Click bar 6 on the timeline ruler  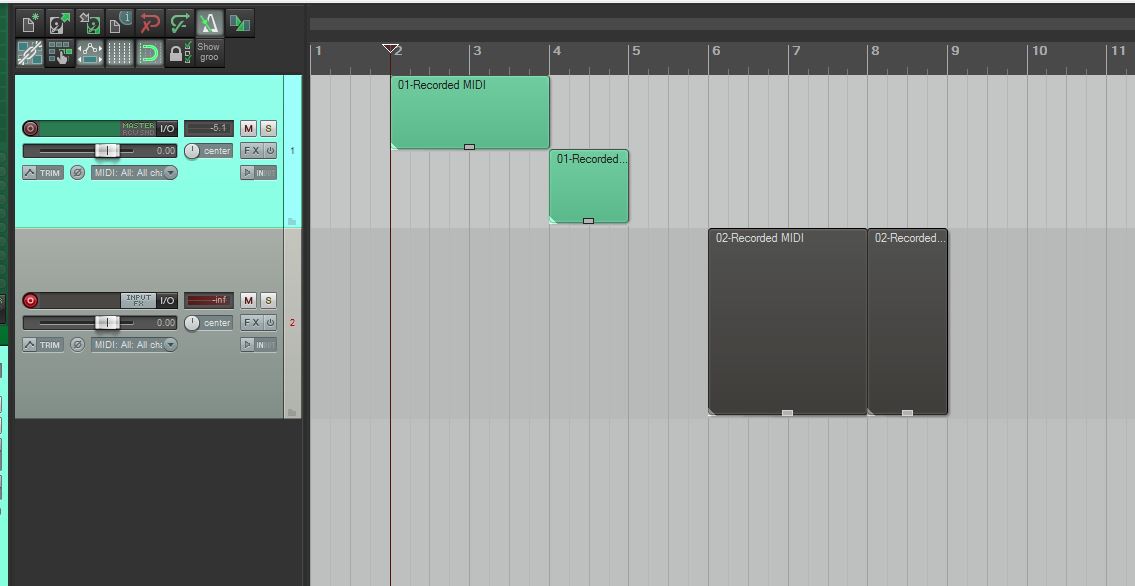[x=716, y=51]
